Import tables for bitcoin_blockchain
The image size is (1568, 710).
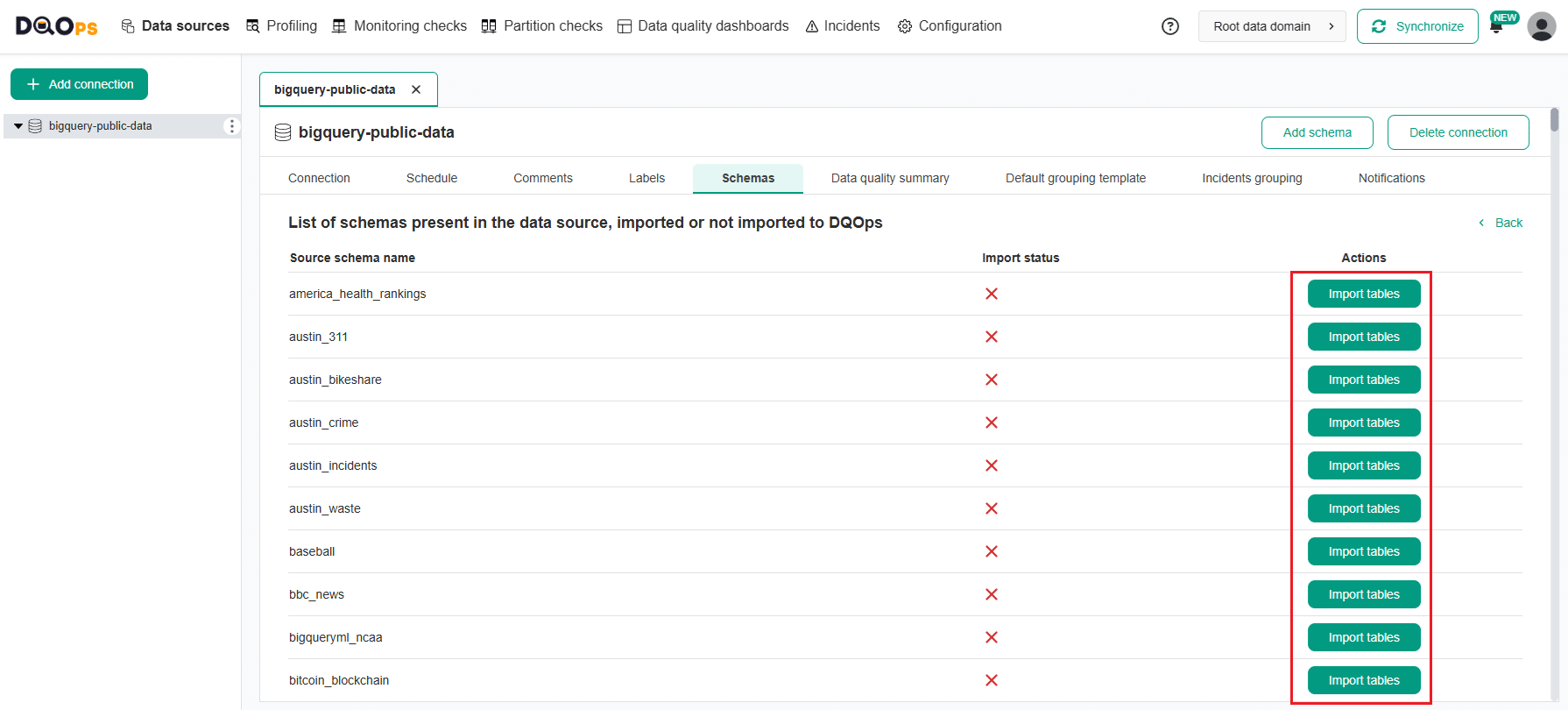[1364, 680]
